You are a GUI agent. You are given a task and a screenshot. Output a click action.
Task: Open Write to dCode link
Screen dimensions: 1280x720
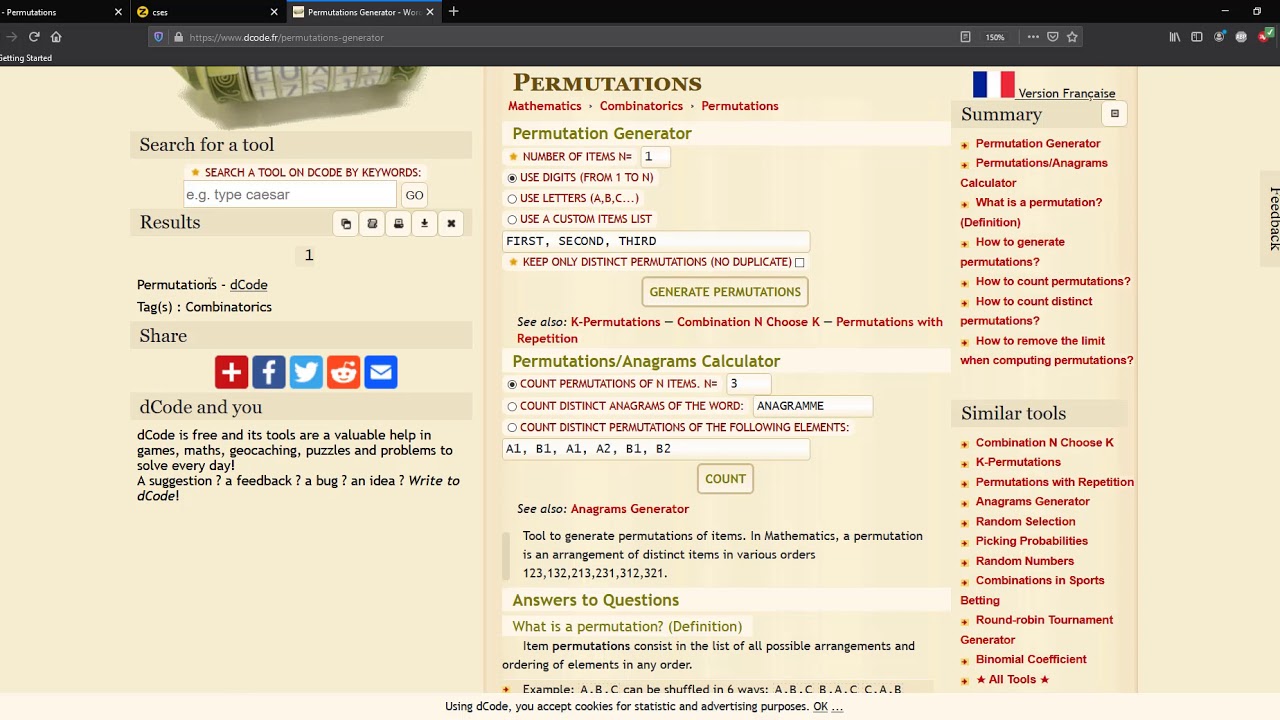(298, 488)
